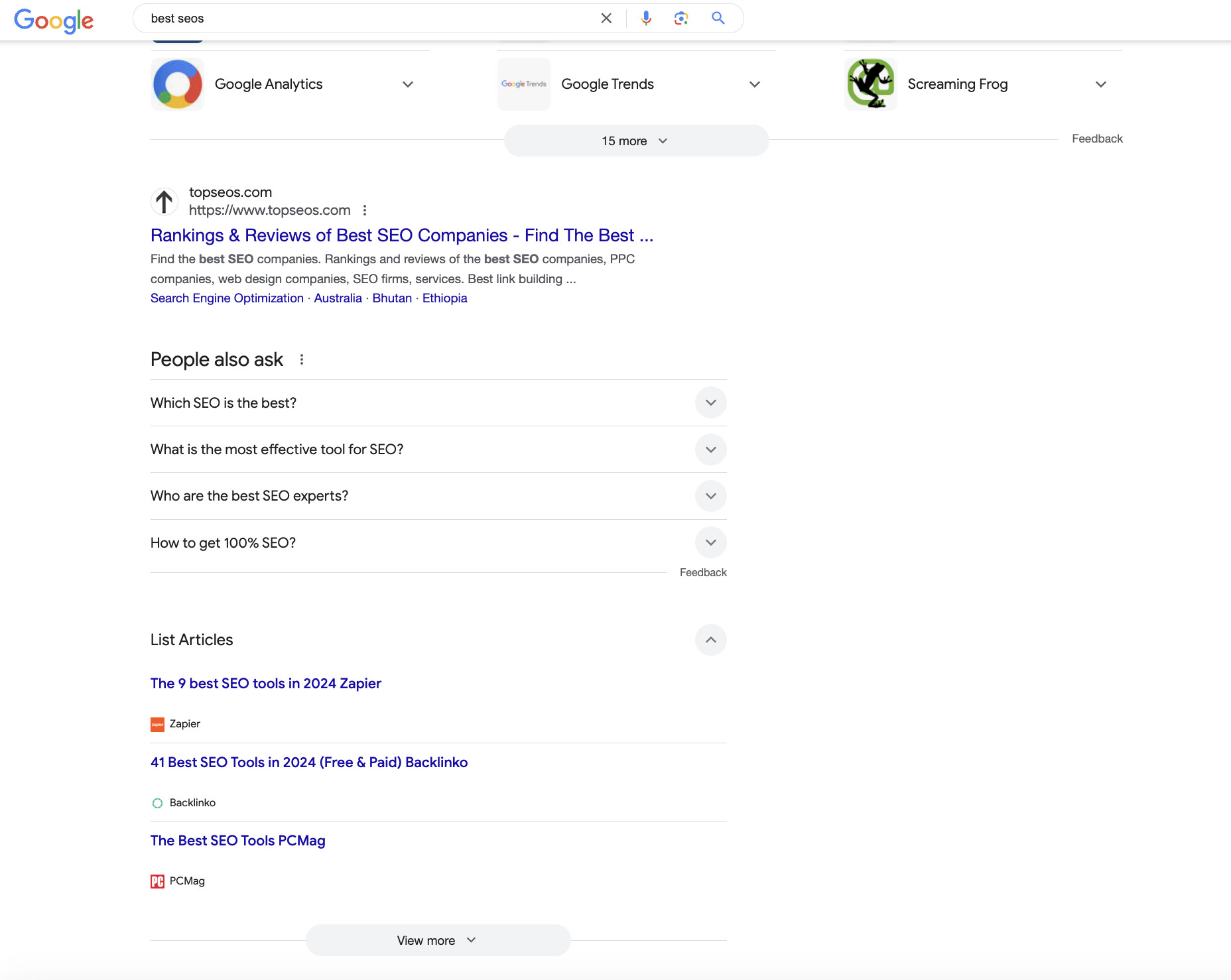Click the search magnifier icon
1231x980 pixels.
pyautogui.click(x=717, y=18)
